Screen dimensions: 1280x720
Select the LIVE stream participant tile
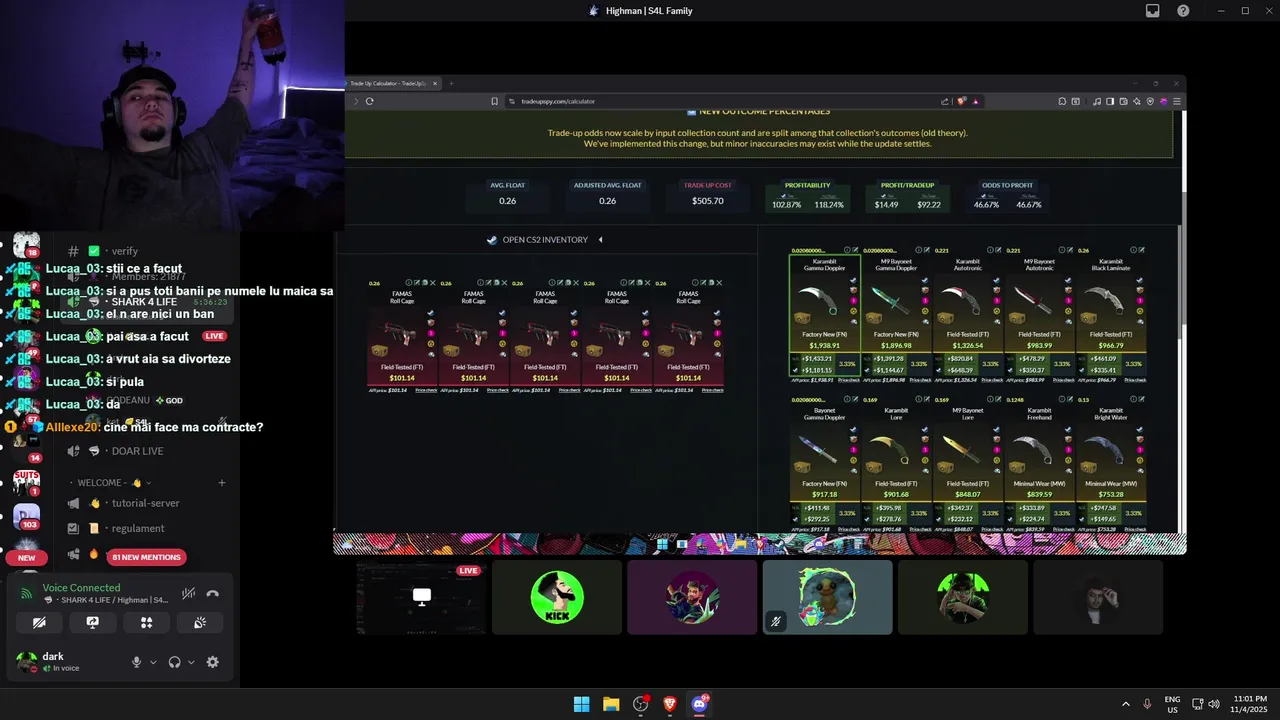point(422,597)
